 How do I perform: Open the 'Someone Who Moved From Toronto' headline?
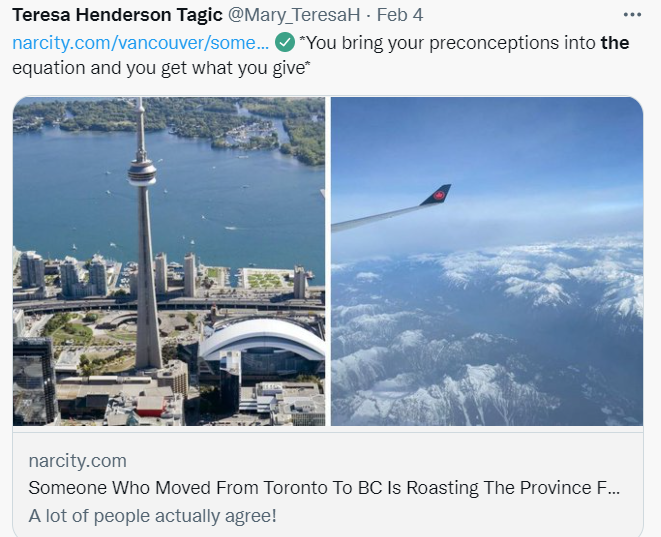(x=324, y=489)
